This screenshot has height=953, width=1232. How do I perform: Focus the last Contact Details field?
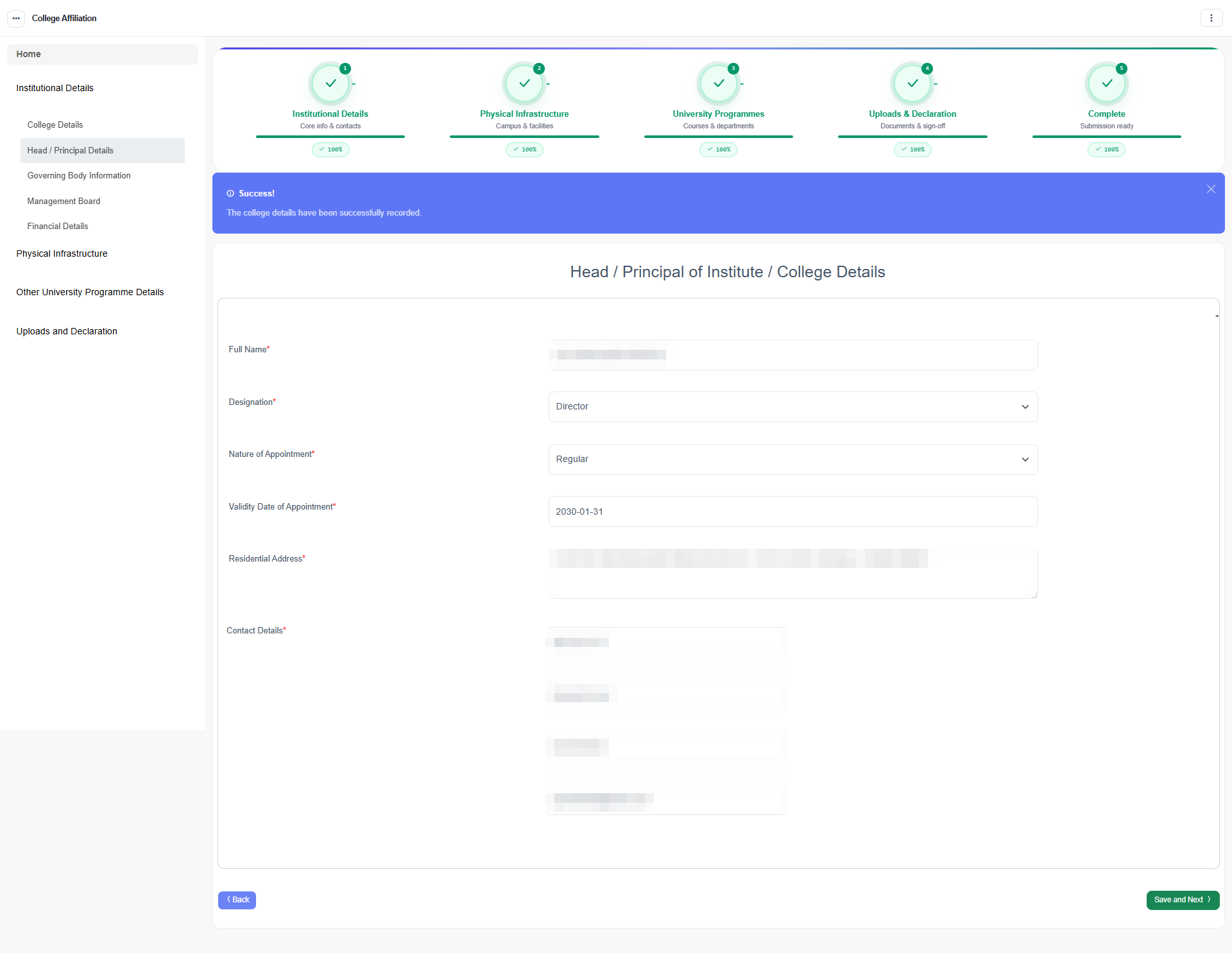pos(666,799)
